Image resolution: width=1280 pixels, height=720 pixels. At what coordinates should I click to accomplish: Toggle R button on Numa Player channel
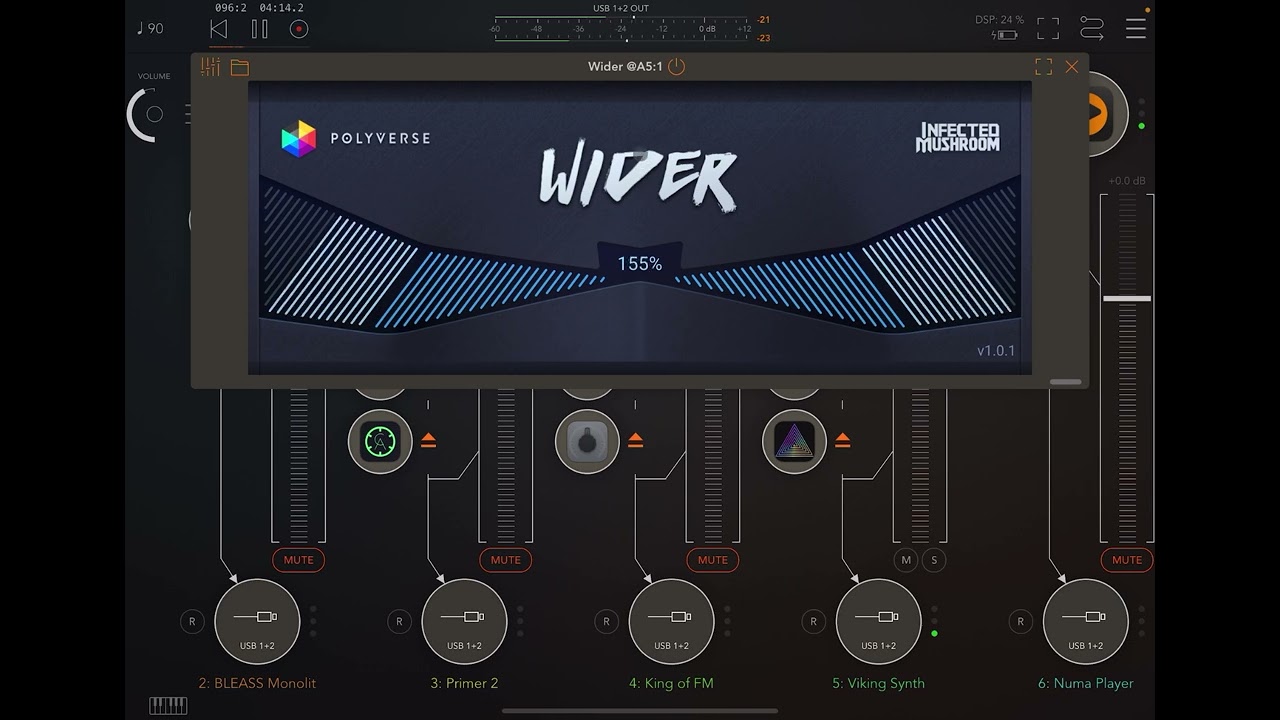tap(1020, 621)
